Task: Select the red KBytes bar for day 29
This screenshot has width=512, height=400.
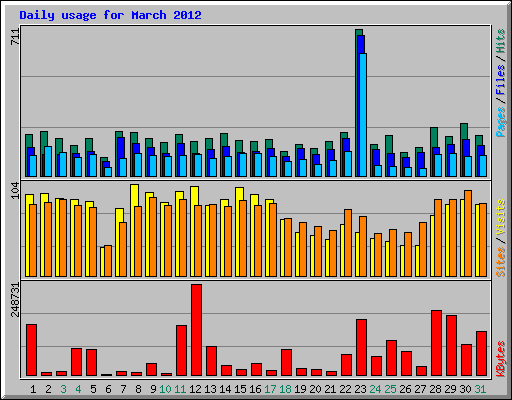Action: click(x=451, y=346)
